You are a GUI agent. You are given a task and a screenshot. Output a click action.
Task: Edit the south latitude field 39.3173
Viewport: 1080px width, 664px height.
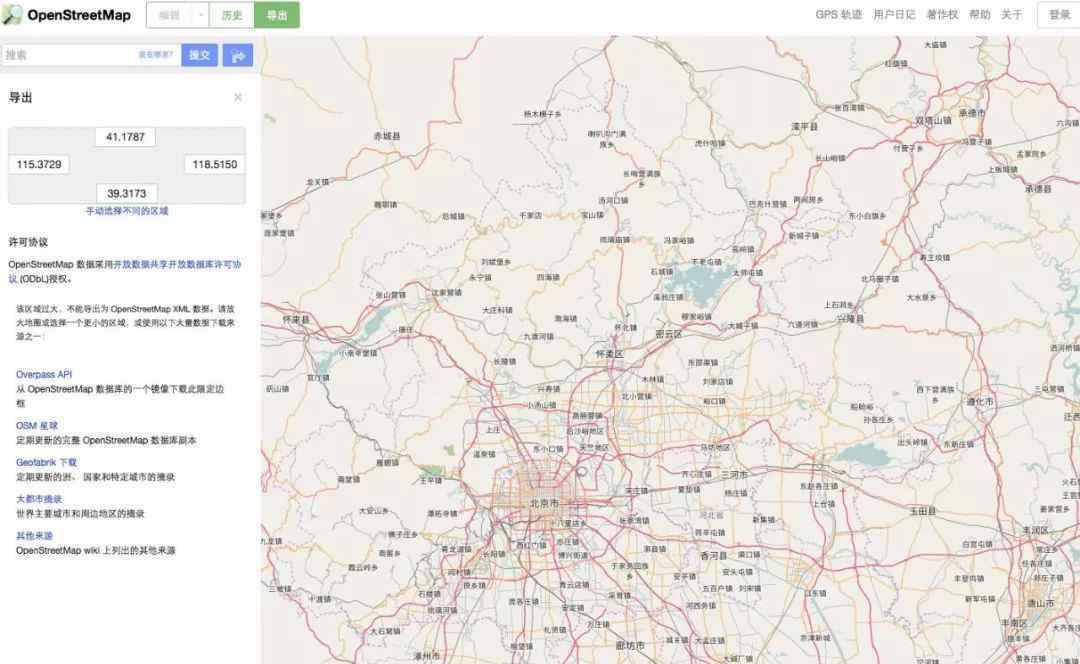tap(127, 194)
